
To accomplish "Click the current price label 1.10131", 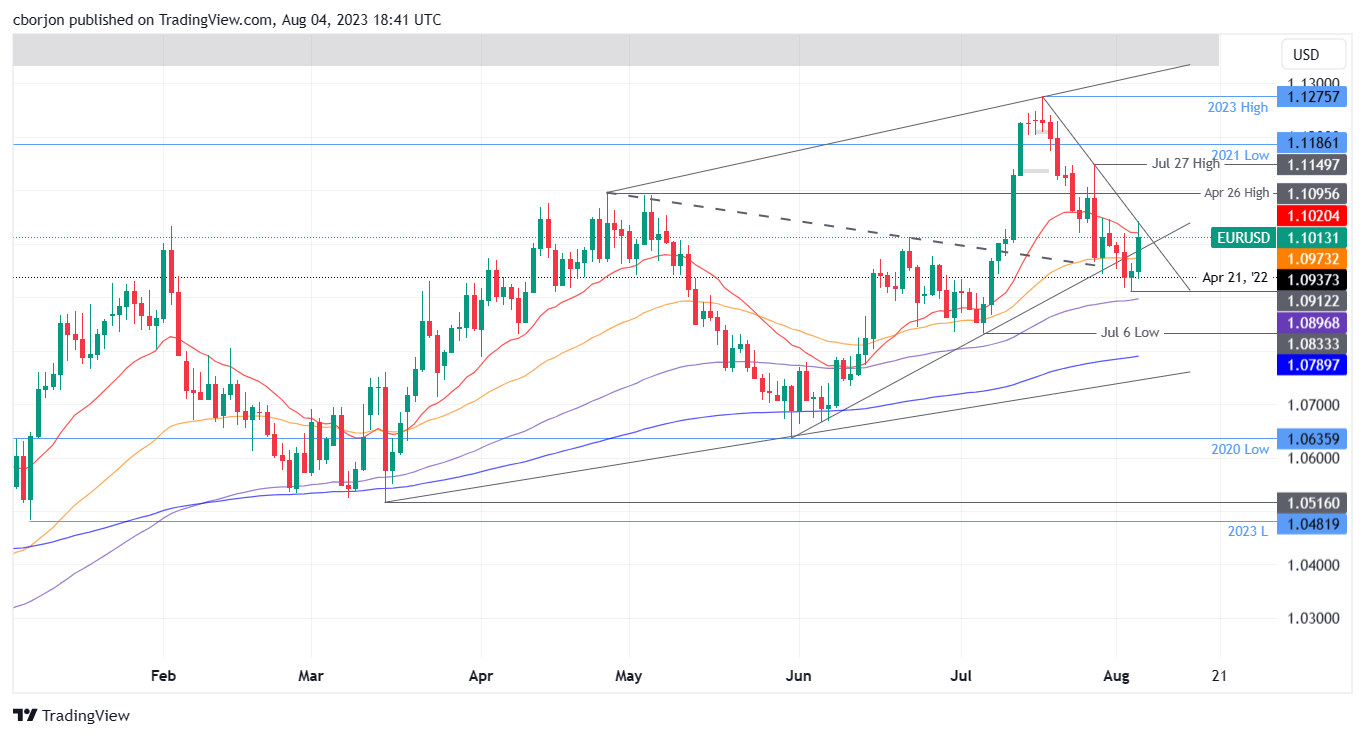I will (x=1314, y=238).
